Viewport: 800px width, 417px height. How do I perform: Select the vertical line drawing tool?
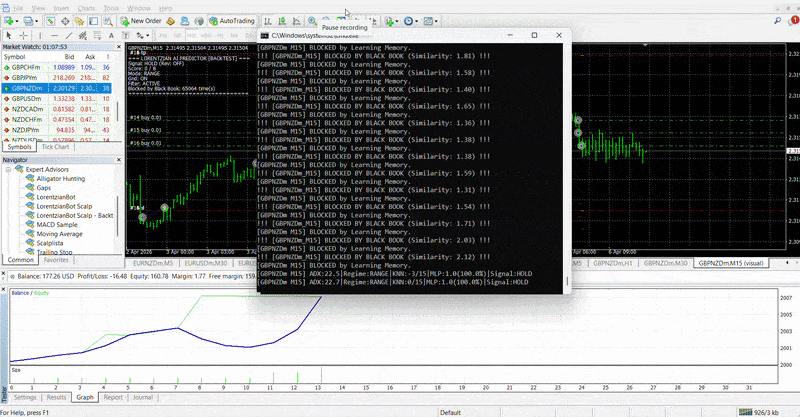coord(40,35)
